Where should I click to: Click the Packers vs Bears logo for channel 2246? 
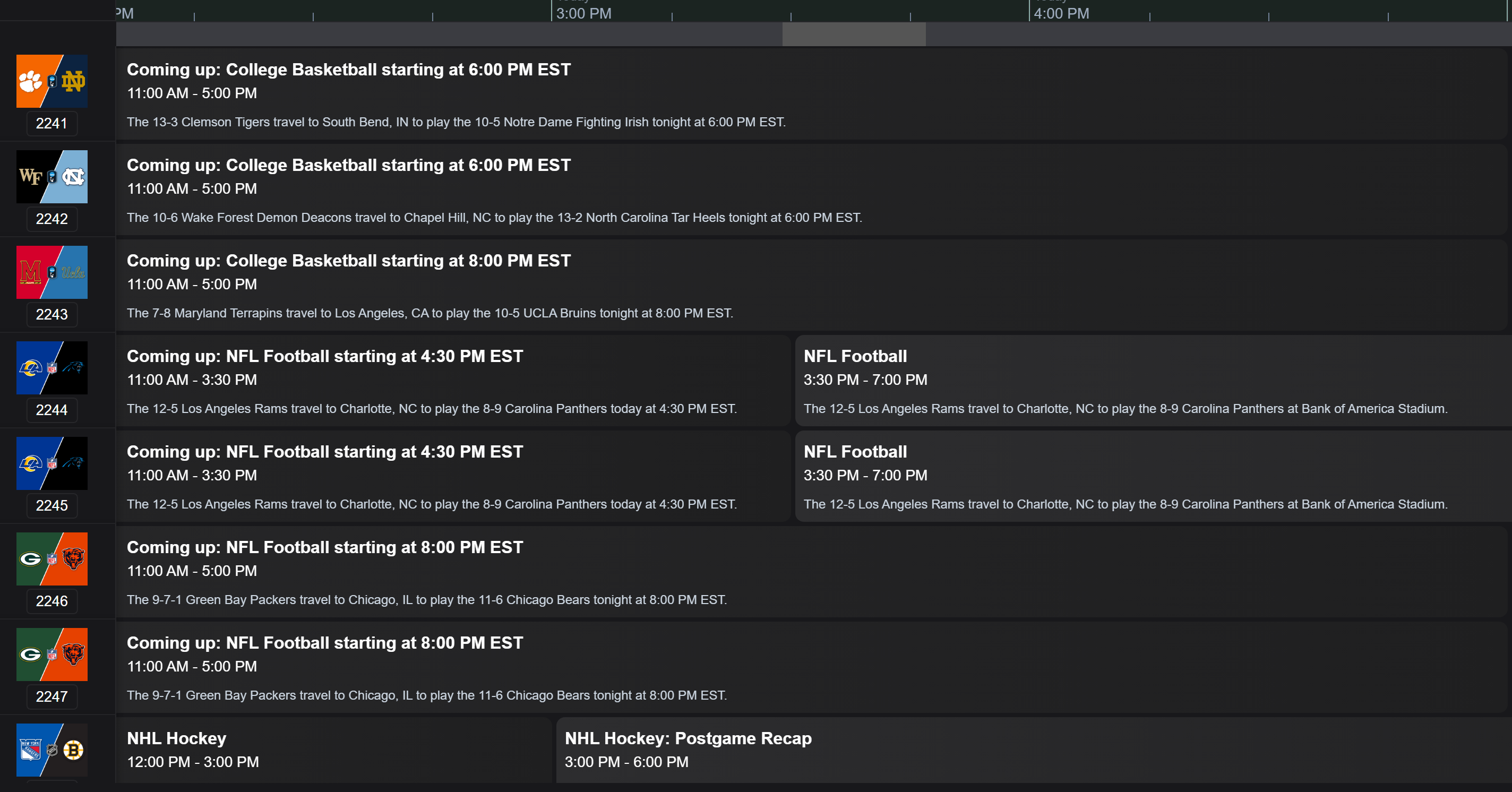click(x=51, y=559)
